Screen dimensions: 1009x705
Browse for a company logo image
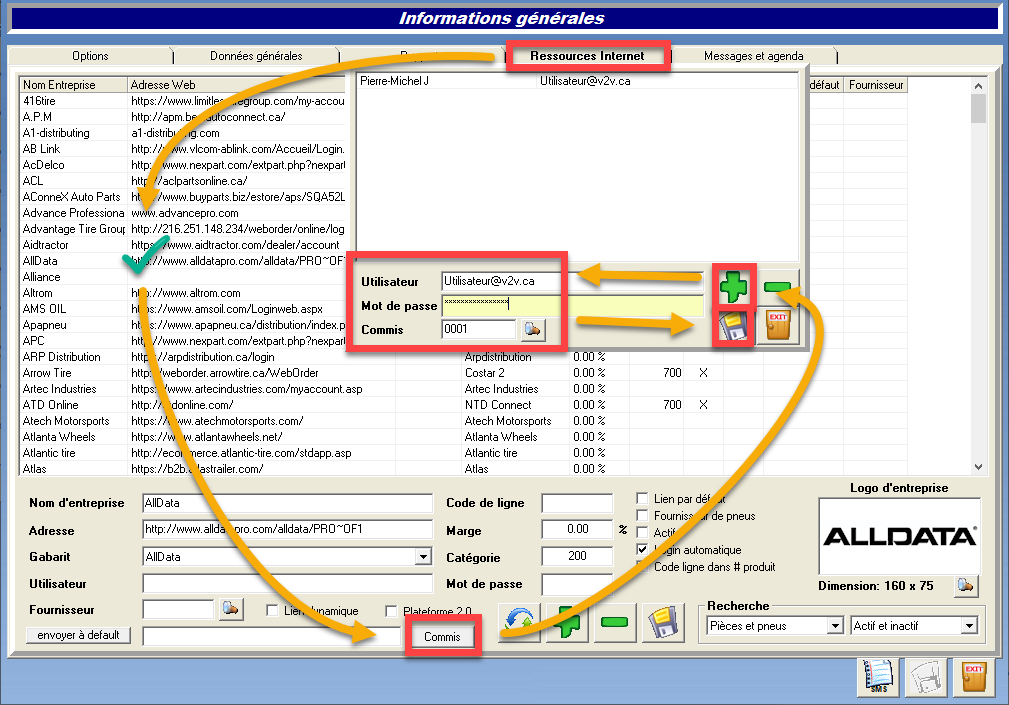[966, 585]
